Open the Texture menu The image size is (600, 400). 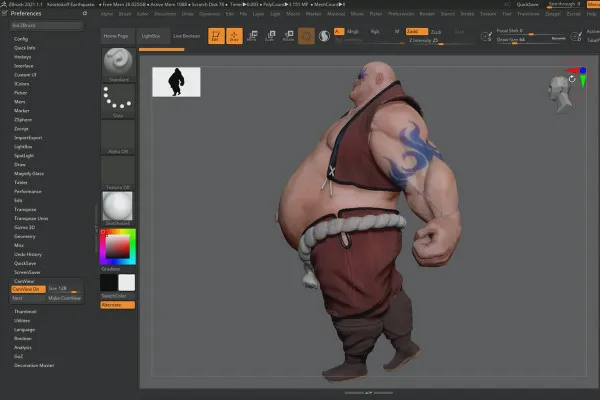[488, 14]
